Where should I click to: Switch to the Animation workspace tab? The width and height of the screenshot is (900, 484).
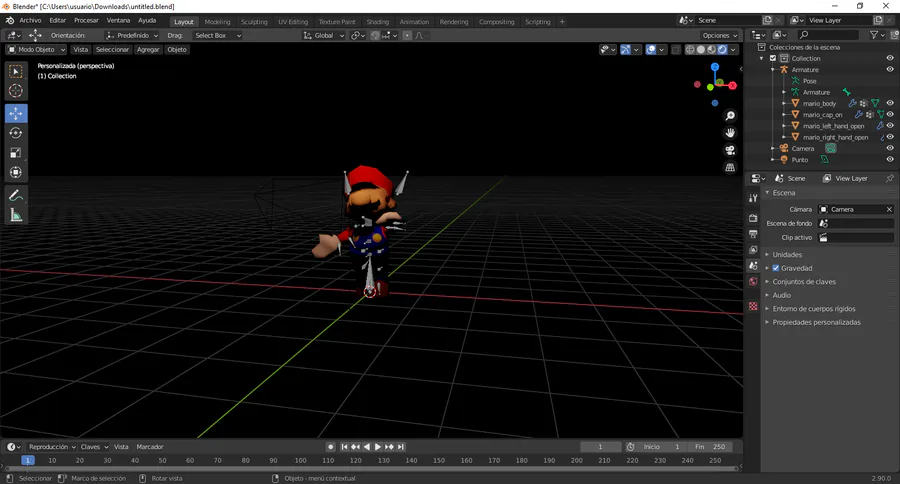click(x=414, y=22)
